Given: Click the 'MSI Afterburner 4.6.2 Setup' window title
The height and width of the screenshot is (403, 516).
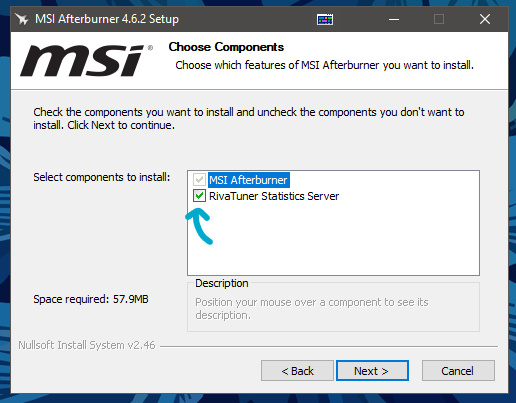Looking at the screenshot, I should [107, 19].
